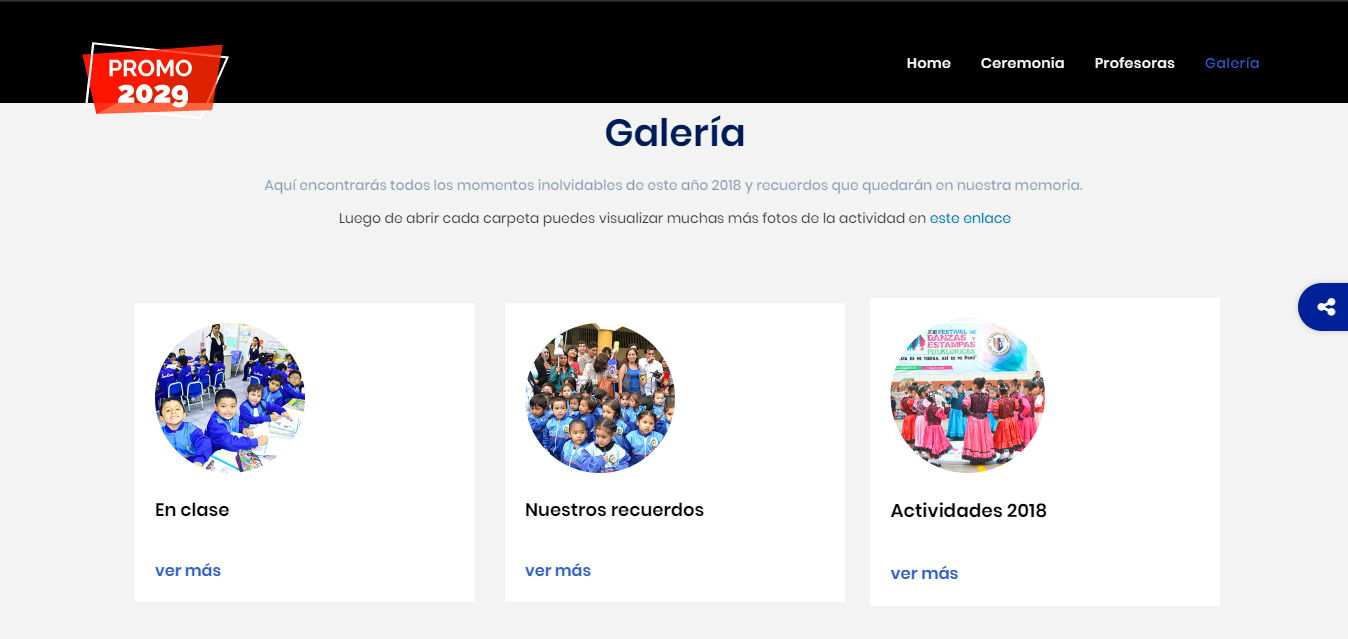Click "ver más" under Actividades 2018

coord(924,573)
